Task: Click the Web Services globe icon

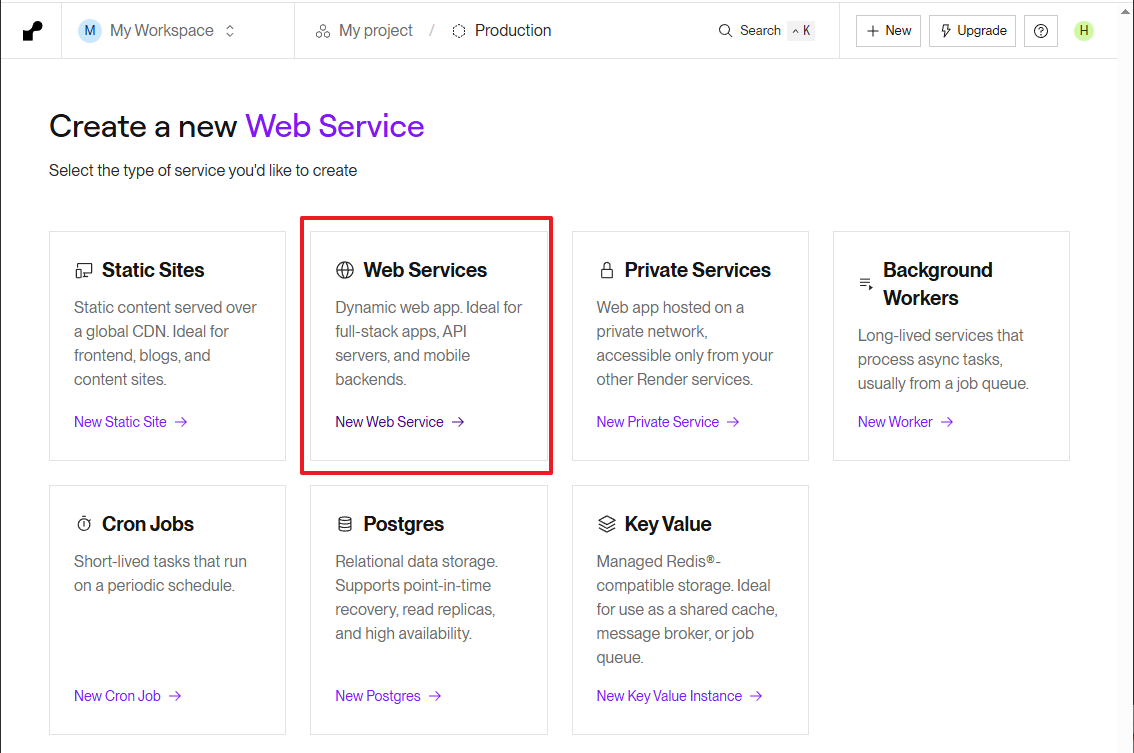Action: (345, 270)
